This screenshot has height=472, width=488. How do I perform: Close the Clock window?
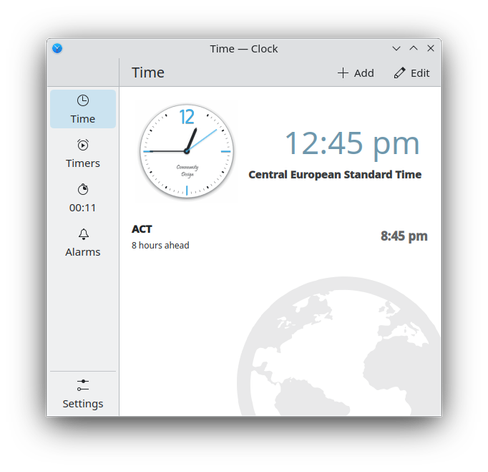pos(431,48)
